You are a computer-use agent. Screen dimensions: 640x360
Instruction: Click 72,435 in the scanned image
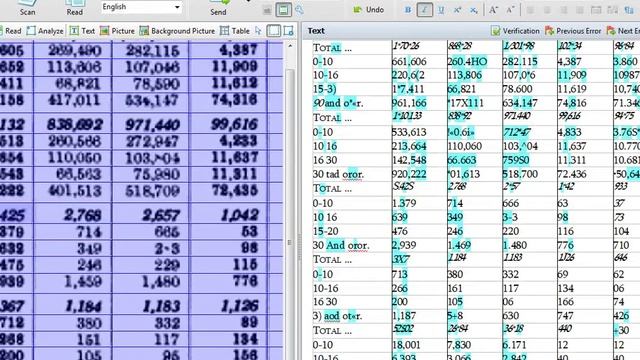click(x=234, y=191)
